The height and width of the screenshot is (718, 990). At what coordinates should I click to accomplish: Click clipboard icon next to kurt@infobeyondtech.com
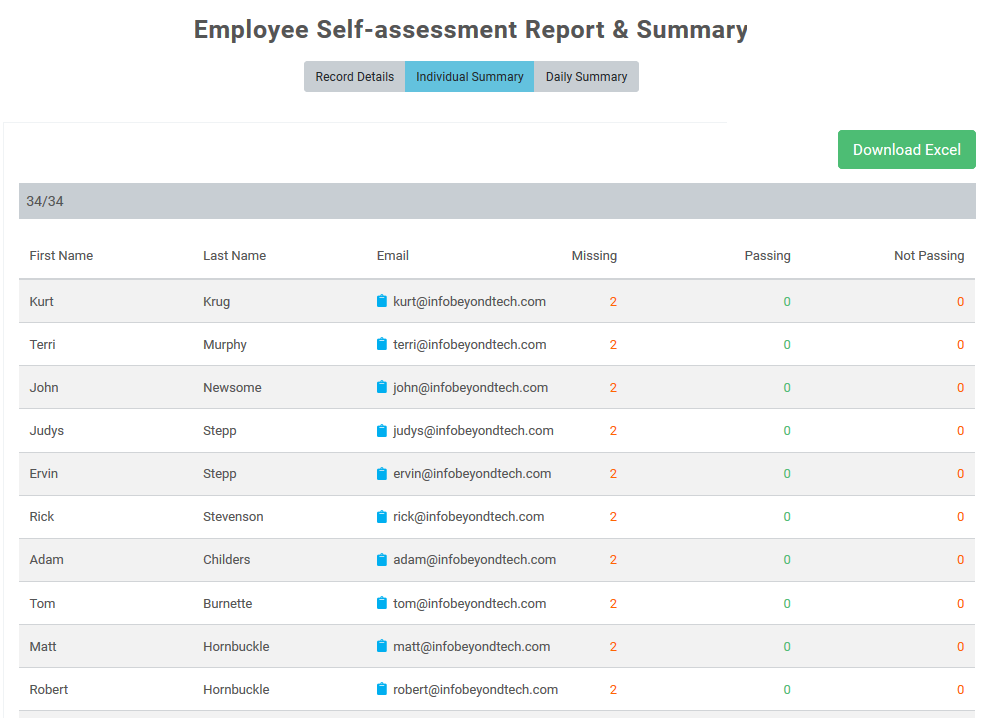click(381, 301)
